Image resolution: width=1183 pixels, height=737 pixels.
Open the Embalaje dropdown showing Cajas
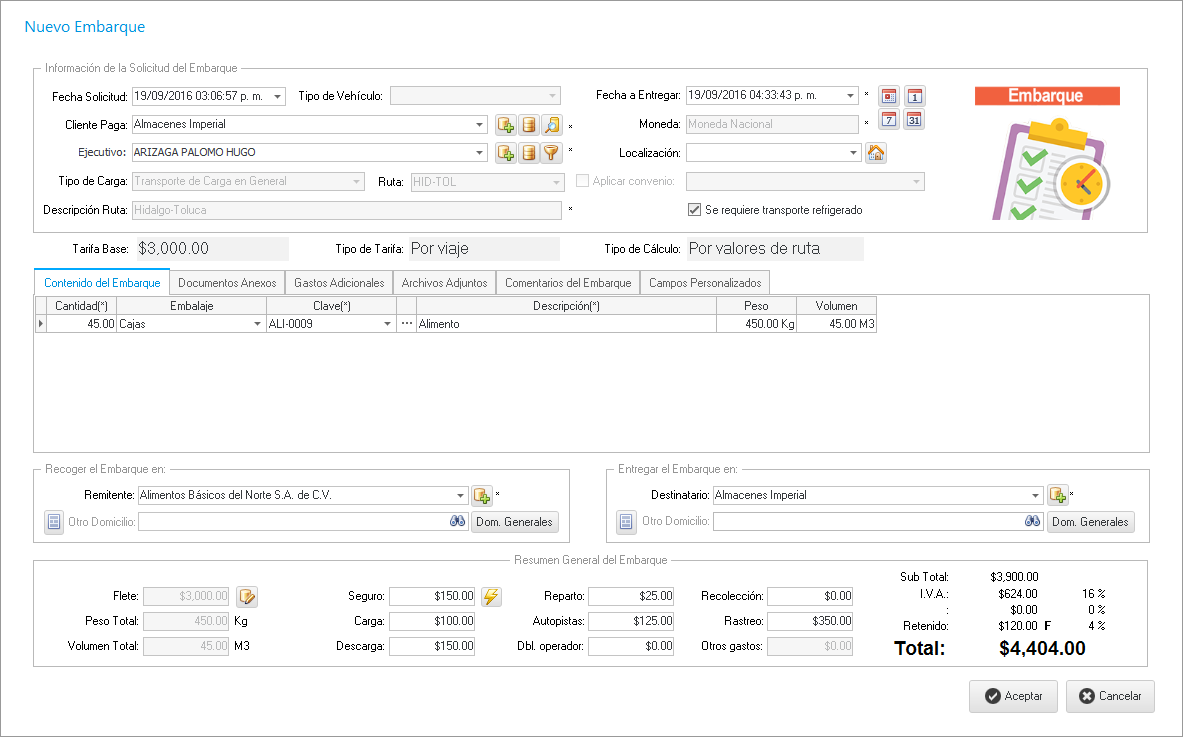[257, 324]
